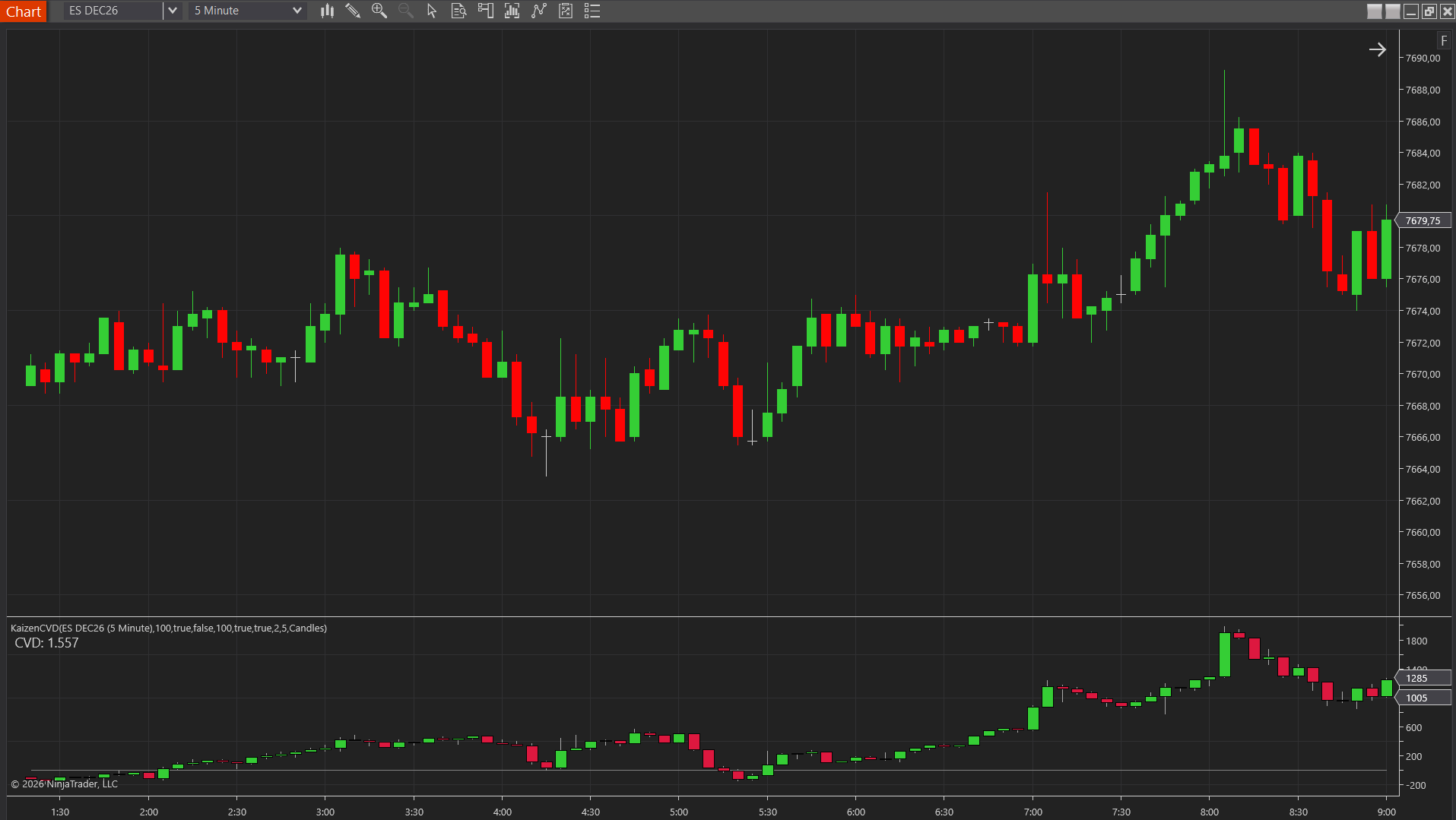Click the scroll-to-latest arrow on chart
The width and height of the screenshot is (1456, 820).
(1377, 49)
